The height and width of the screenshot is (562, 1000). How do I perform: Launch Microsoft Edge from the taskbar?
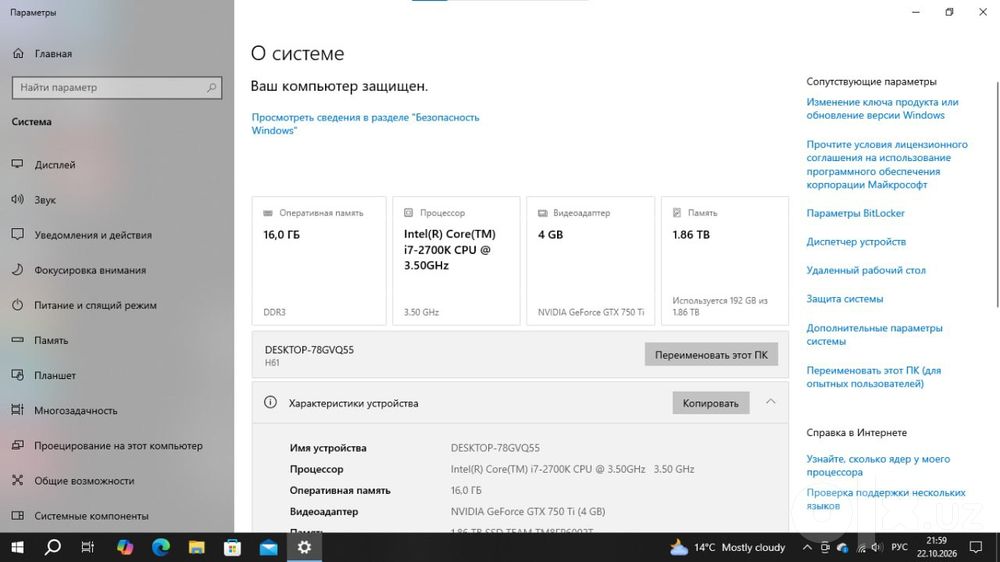(x=161, y=547)
